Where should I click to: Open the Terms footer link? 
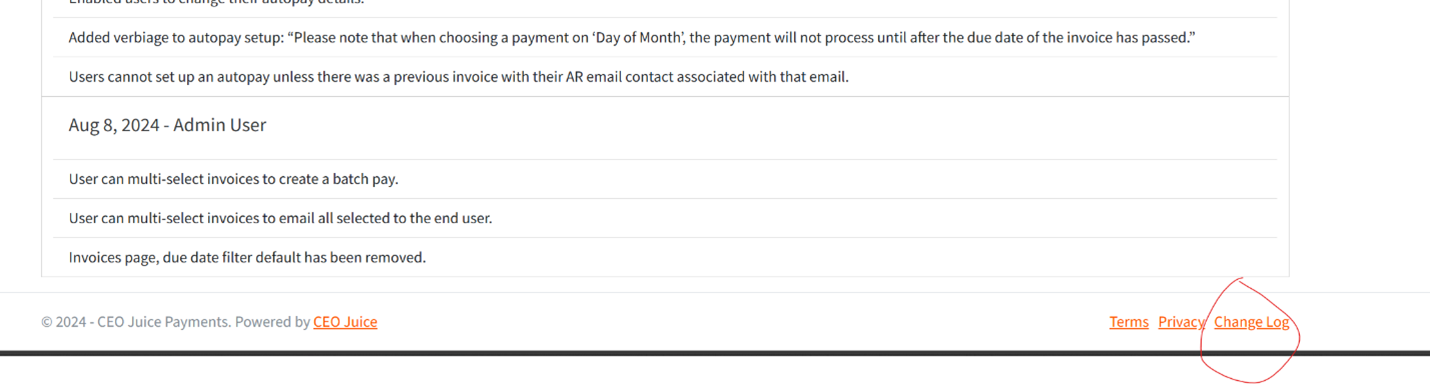coord(1129,322)
